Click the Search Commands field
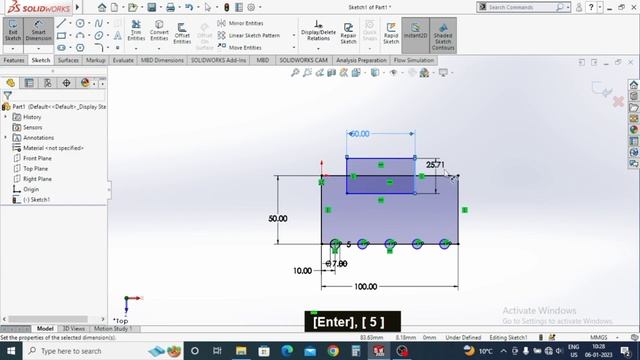 click(x=522, y=7)
